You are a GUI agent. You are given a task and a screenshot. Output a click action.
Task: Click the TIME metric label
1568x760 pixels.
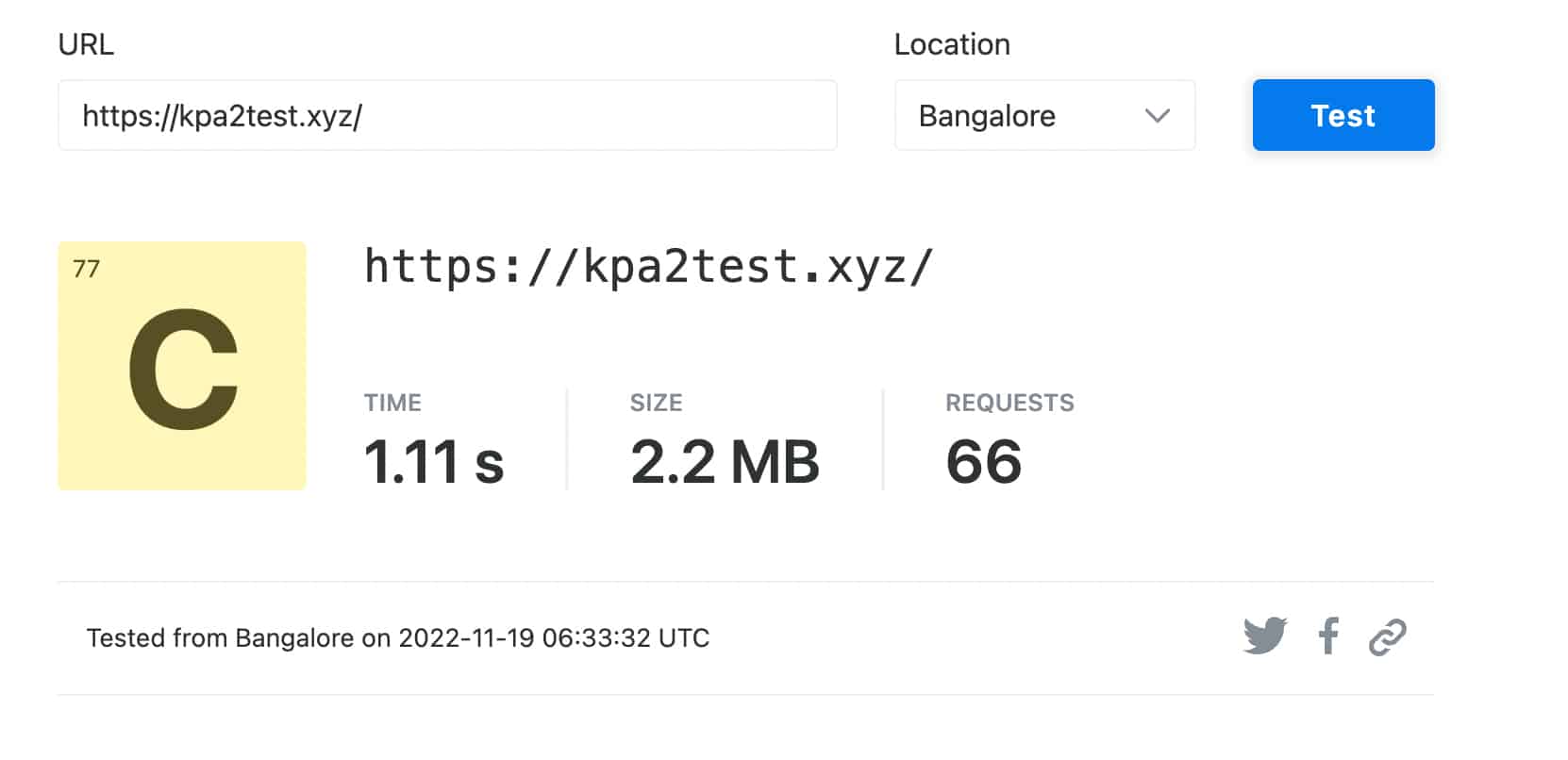pos(392,403)
